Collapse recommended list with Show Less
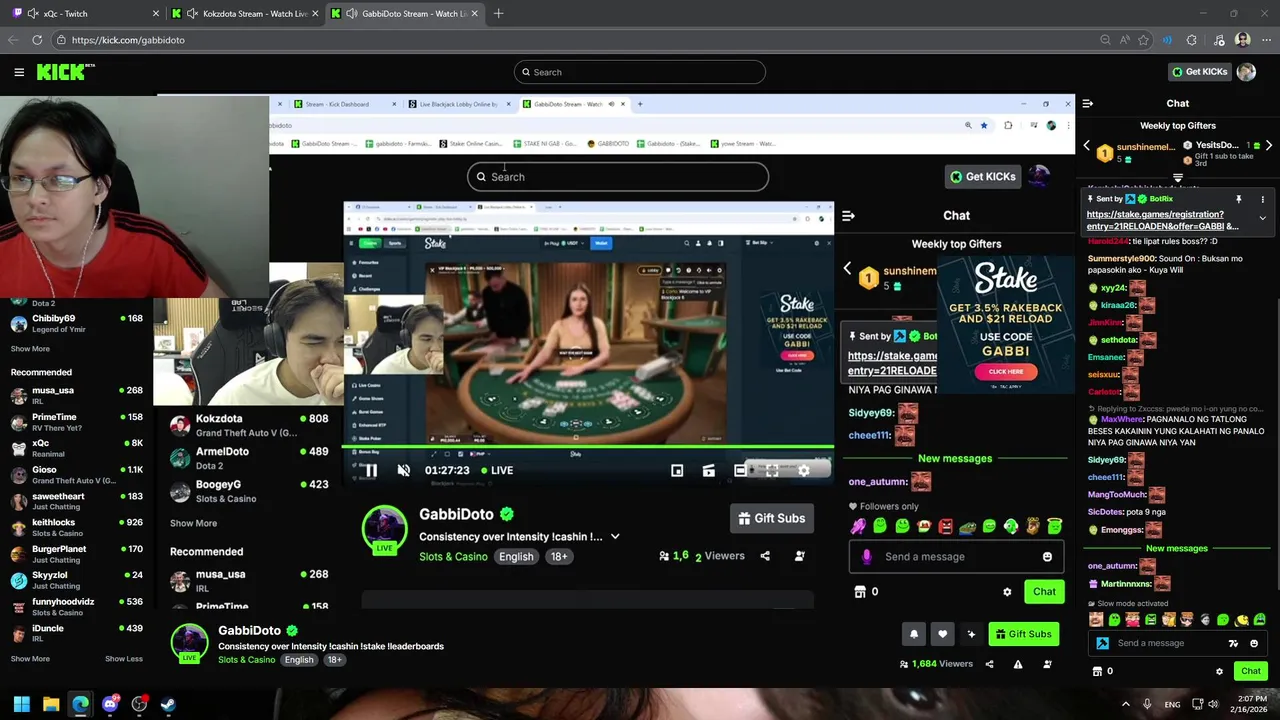Image resolution: width=1280 pixels, height=720 pixels. pyautogui.click(x=124, y=659)
